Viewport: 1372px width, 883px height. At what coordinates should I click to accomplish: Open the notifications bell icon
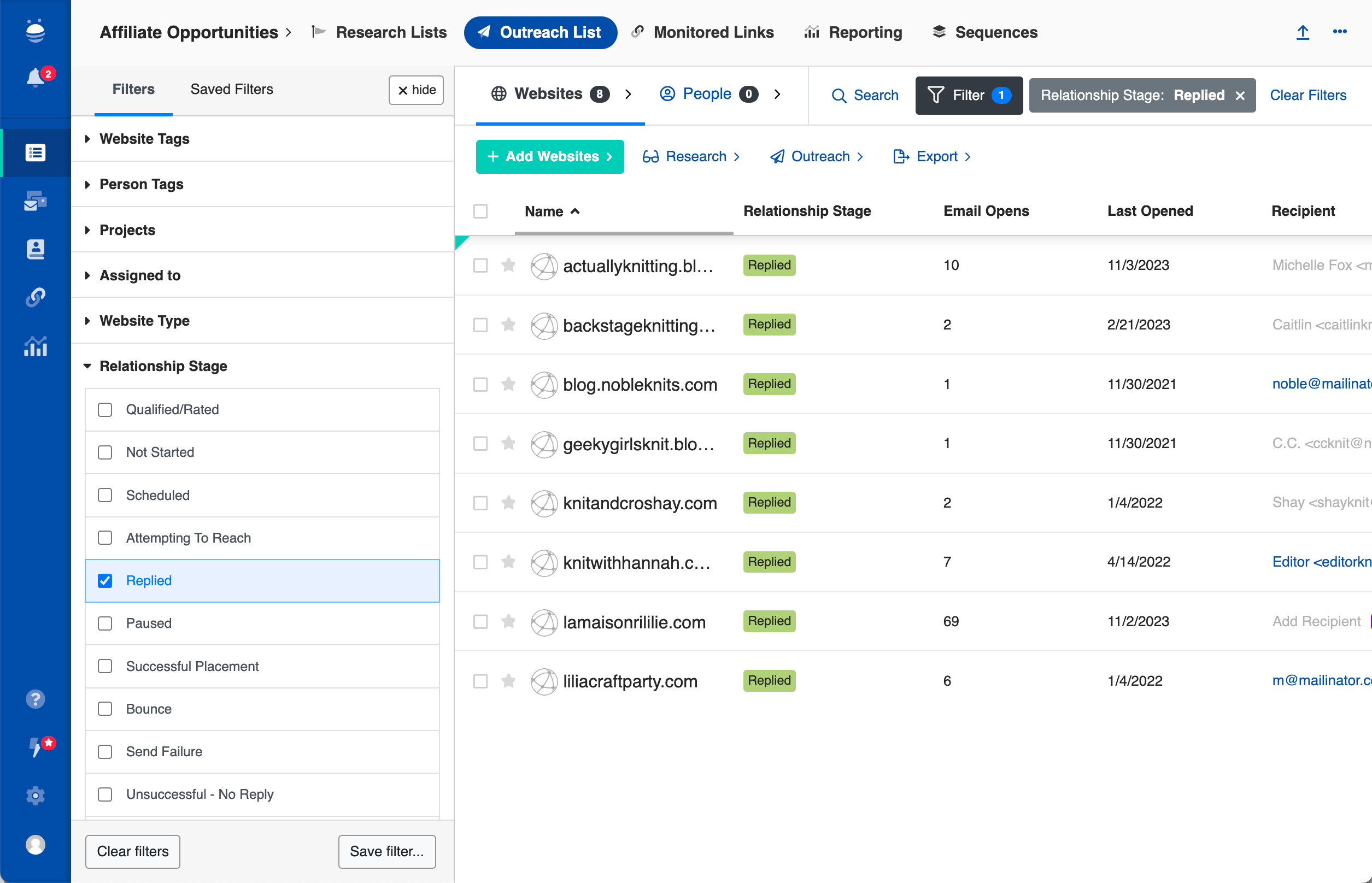click(x=35, y=76)
